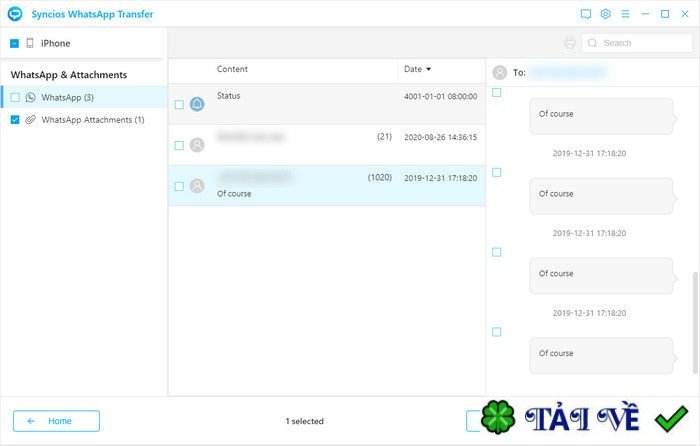
Task: Sort by the Date column dropdown arrow
Action: pyautogui.click(x=429, y=69)
